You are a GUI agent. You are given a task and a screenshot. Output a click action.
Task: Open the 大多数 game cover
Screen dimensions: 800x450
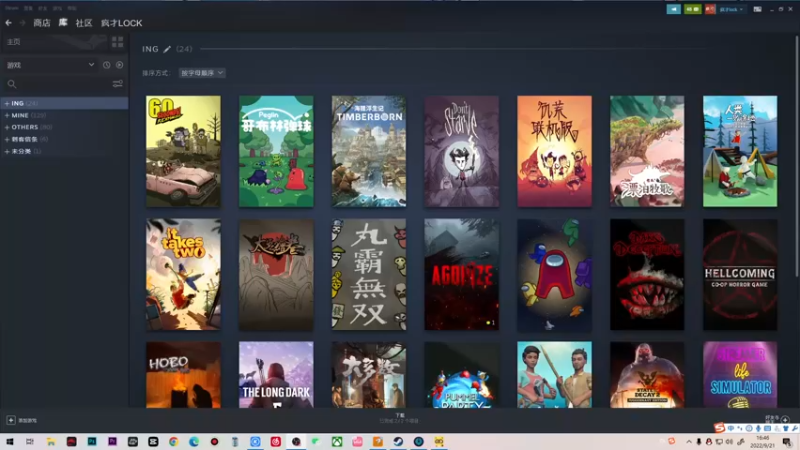(x=369, y=374)
